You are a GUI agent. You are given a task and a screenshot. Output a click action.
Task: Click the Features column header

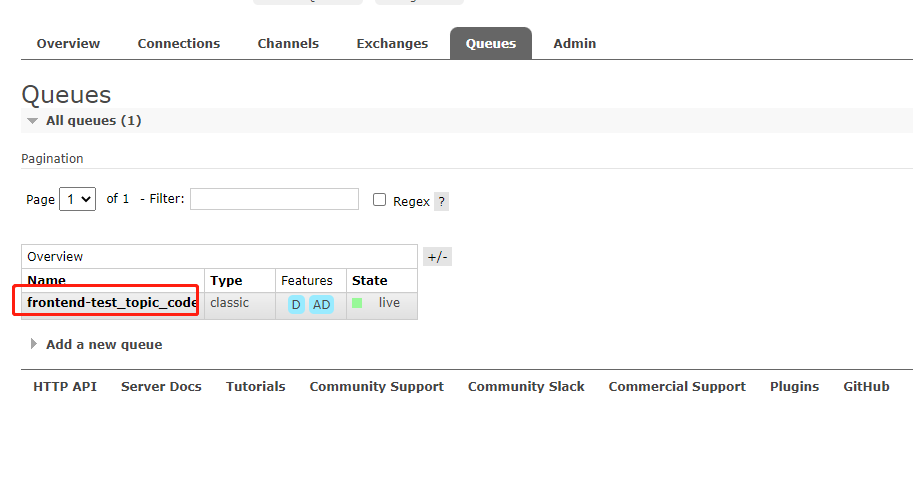[x=307, y=281]
